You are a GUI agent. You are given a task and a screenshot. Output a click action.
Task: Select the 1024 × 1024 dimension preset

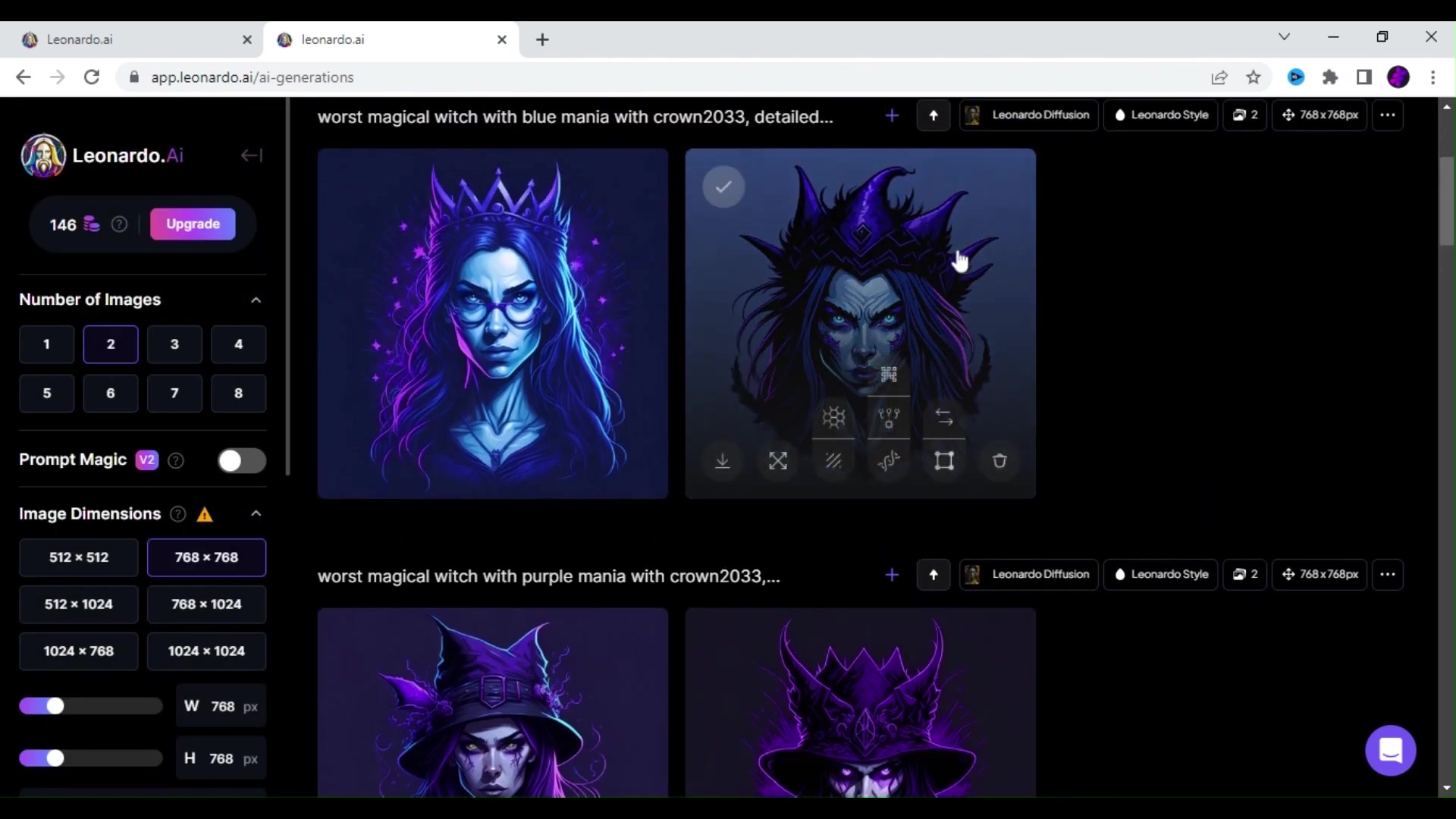(x=206, y=651)
